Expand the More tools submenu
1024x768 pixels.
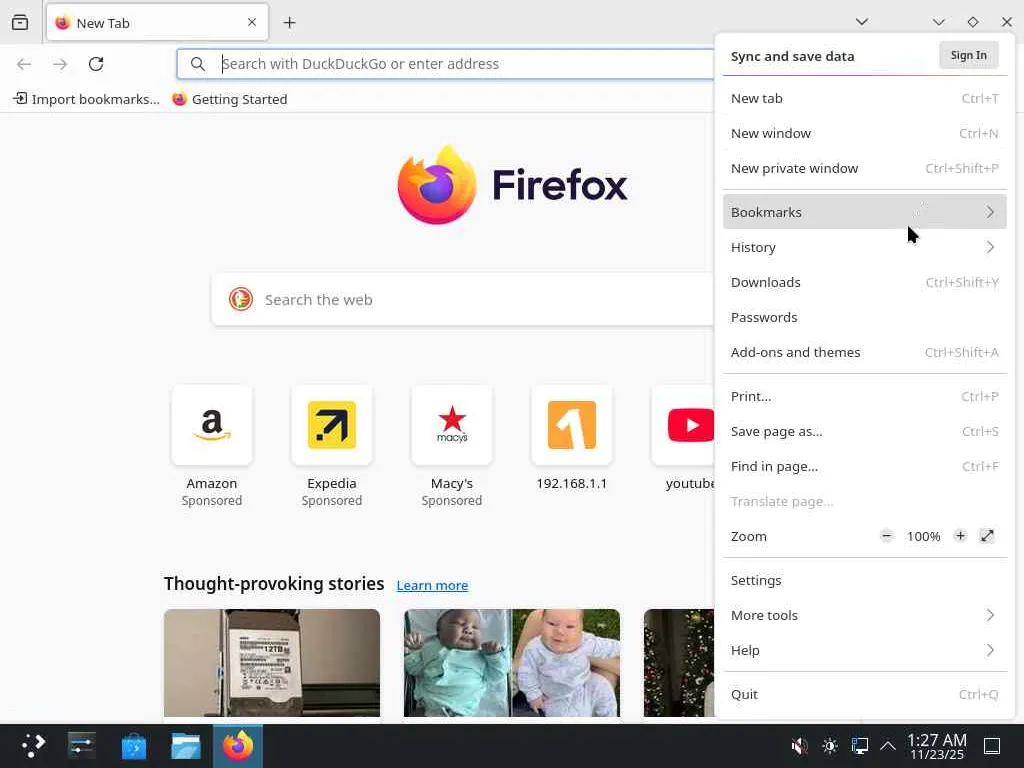coord(865,615)
